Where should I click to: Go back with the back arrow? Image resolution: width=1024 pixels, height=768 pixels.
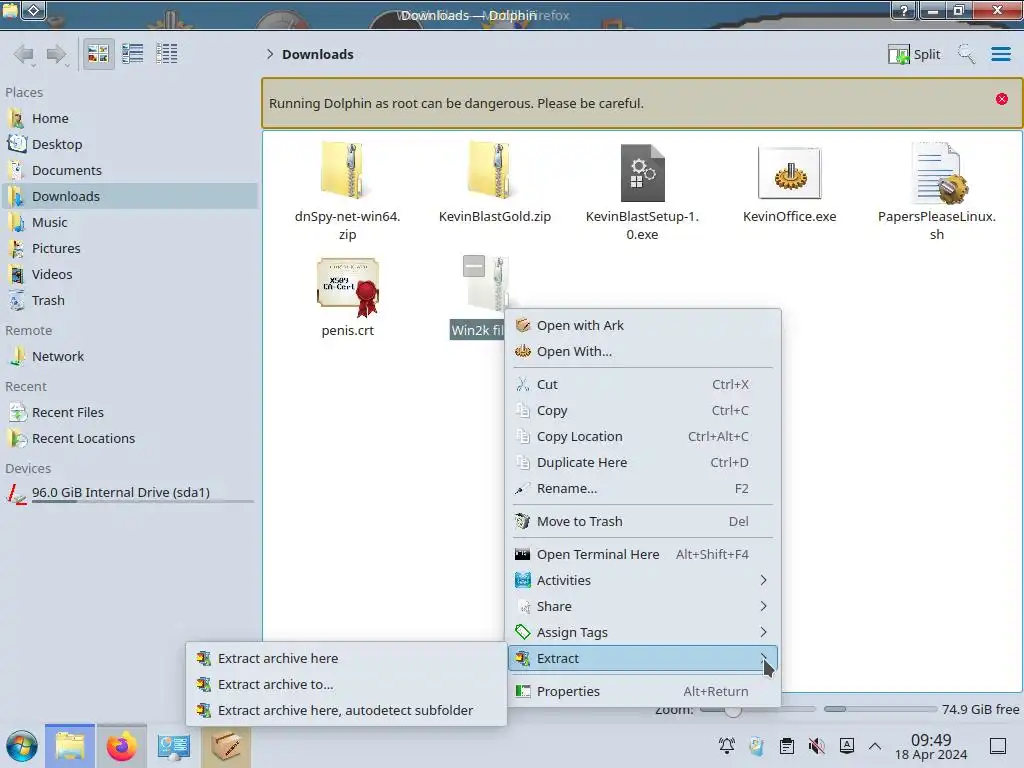coord(24,54)
